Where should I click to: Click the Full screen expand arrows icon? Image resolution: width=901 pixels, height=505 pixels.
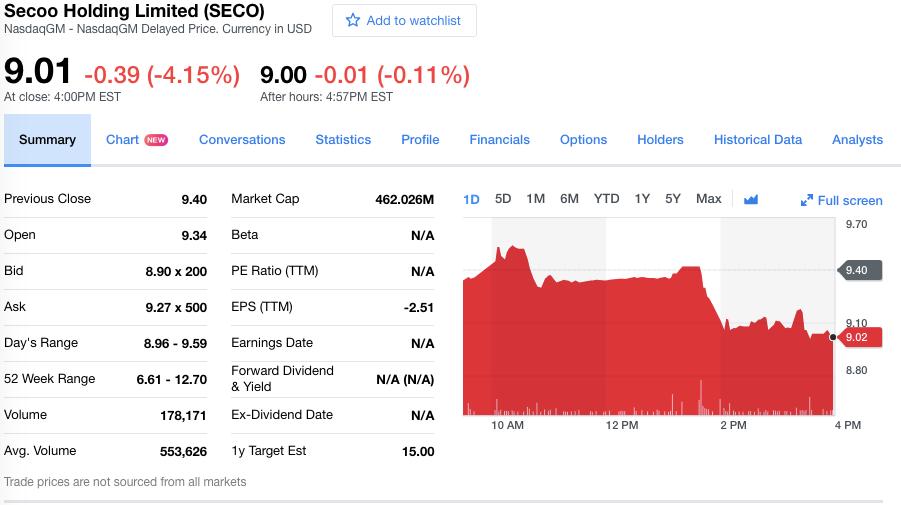pyautogui.click(x=807, y=200)
